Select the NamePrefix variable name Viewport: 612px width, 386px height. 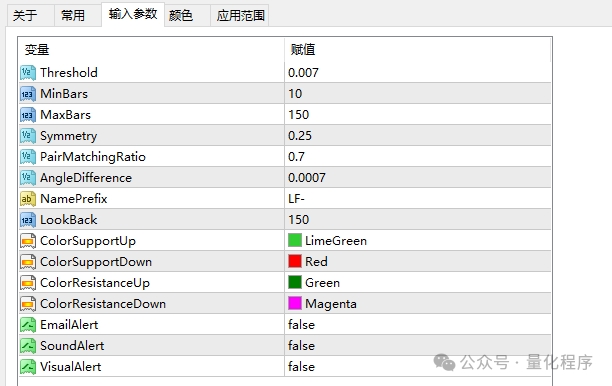pyautogui.click(x=73, y=199)
